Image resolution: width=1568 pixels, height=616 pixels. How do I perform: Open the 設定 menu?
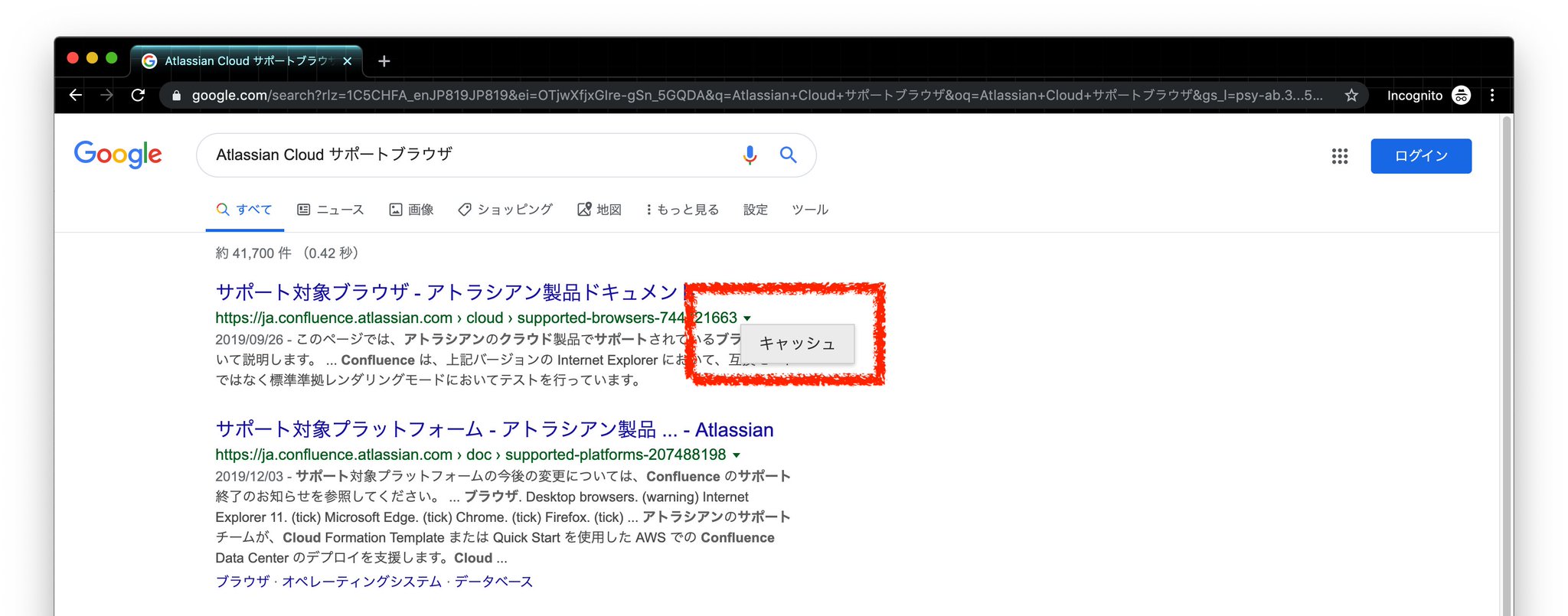pyautogui.click(x=756, y=210)
